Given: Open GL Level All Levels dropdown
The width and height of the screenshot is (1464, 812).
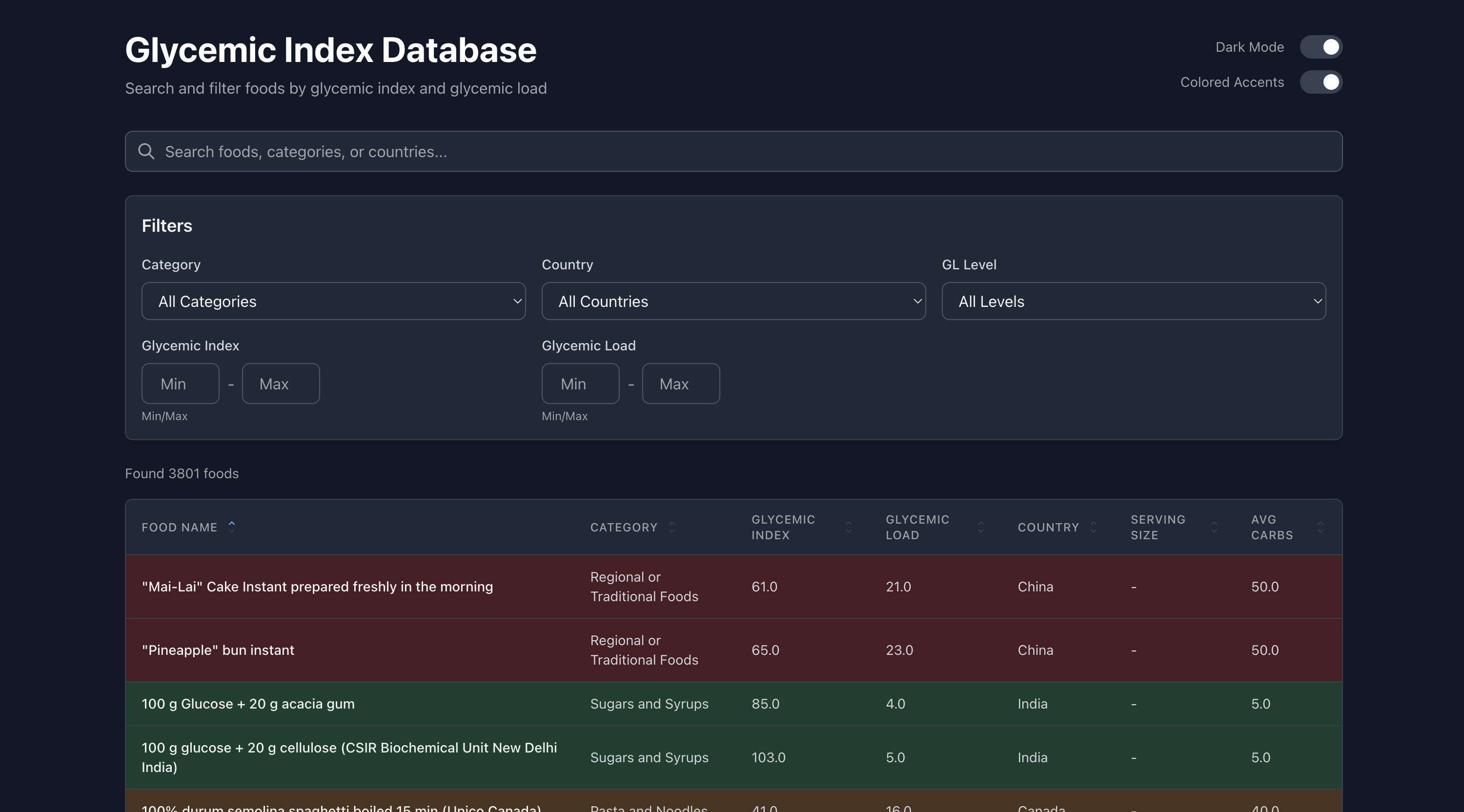Looking at the screenshot, I should point(1133,301).
